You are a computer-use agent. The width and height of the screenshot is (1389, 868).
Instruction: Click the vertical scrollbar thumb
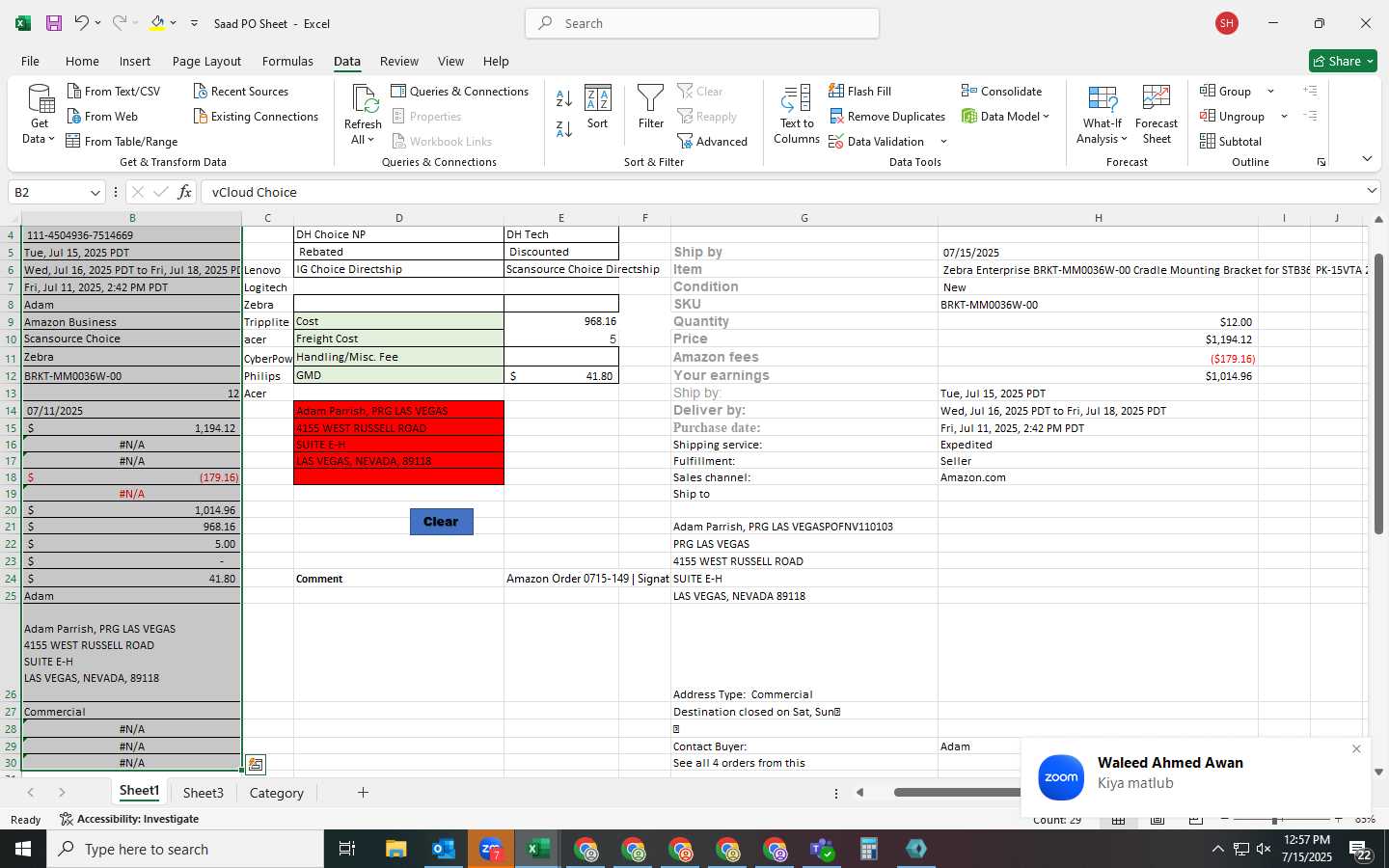pos(1378,393)
